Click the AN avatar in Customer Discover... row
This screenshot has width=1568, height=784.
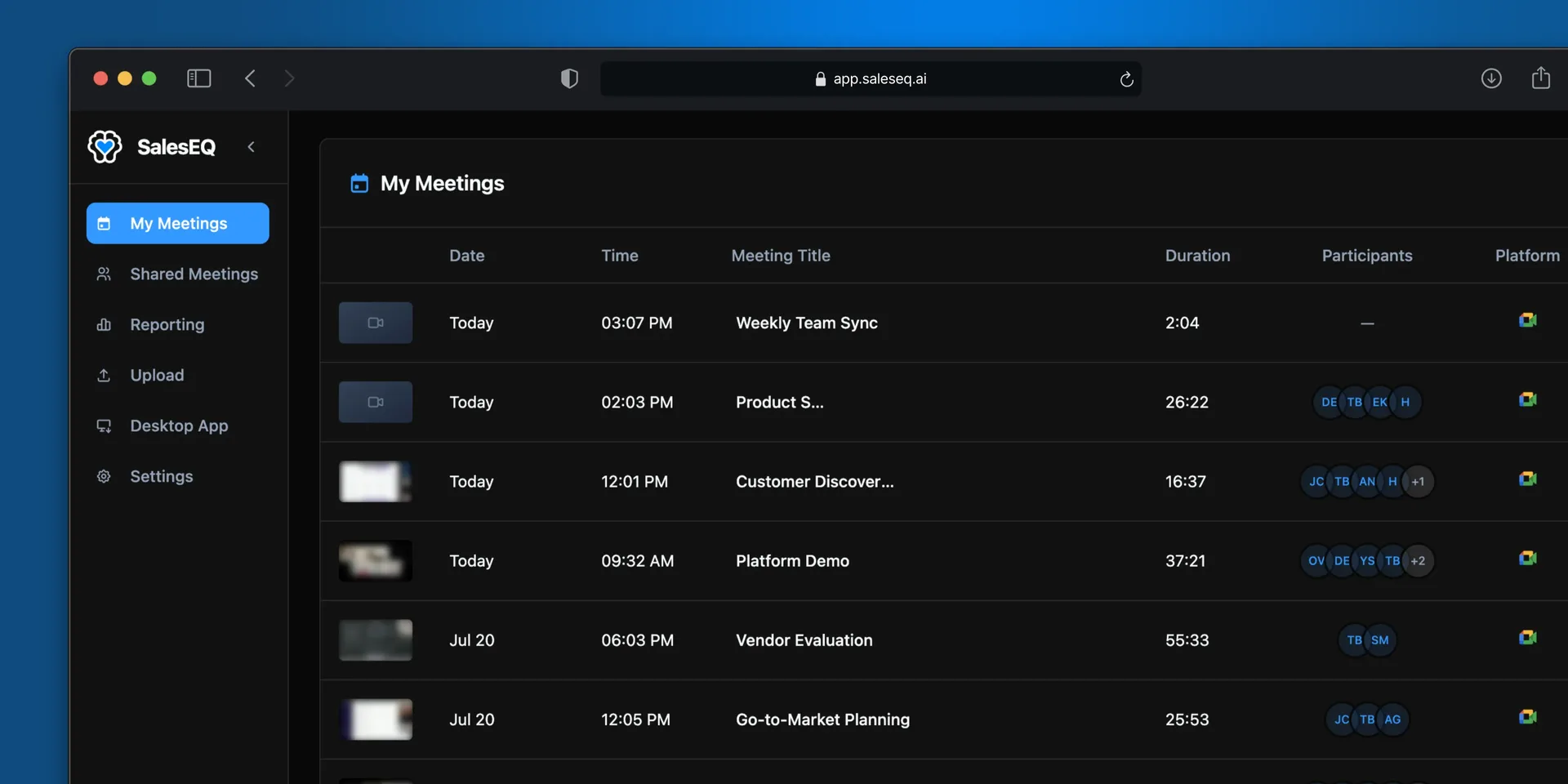[1367, 481]
